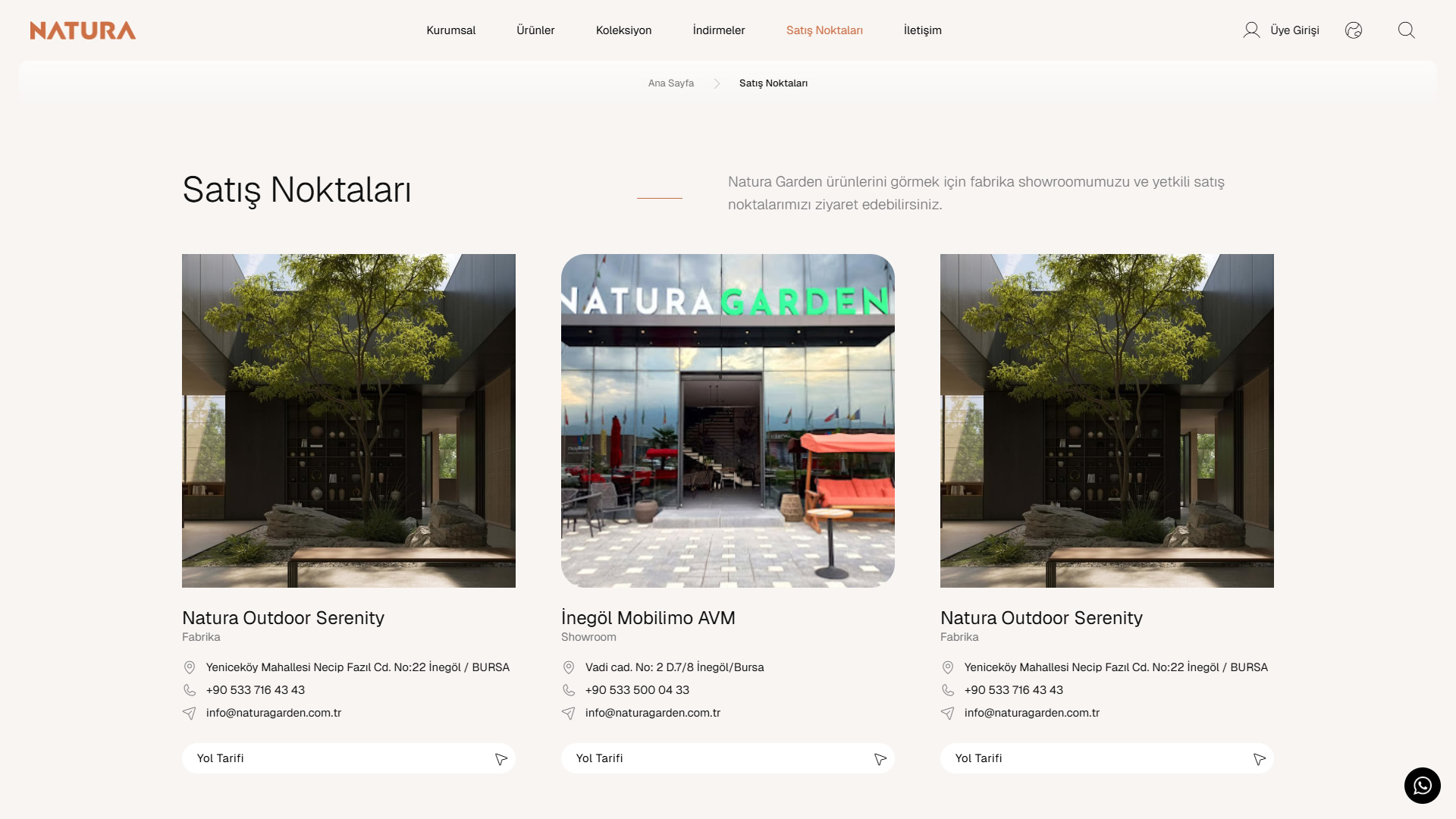Click the globe language icon
The width and height of the screenshot is (1456, 819).
tap(1354, 30)
